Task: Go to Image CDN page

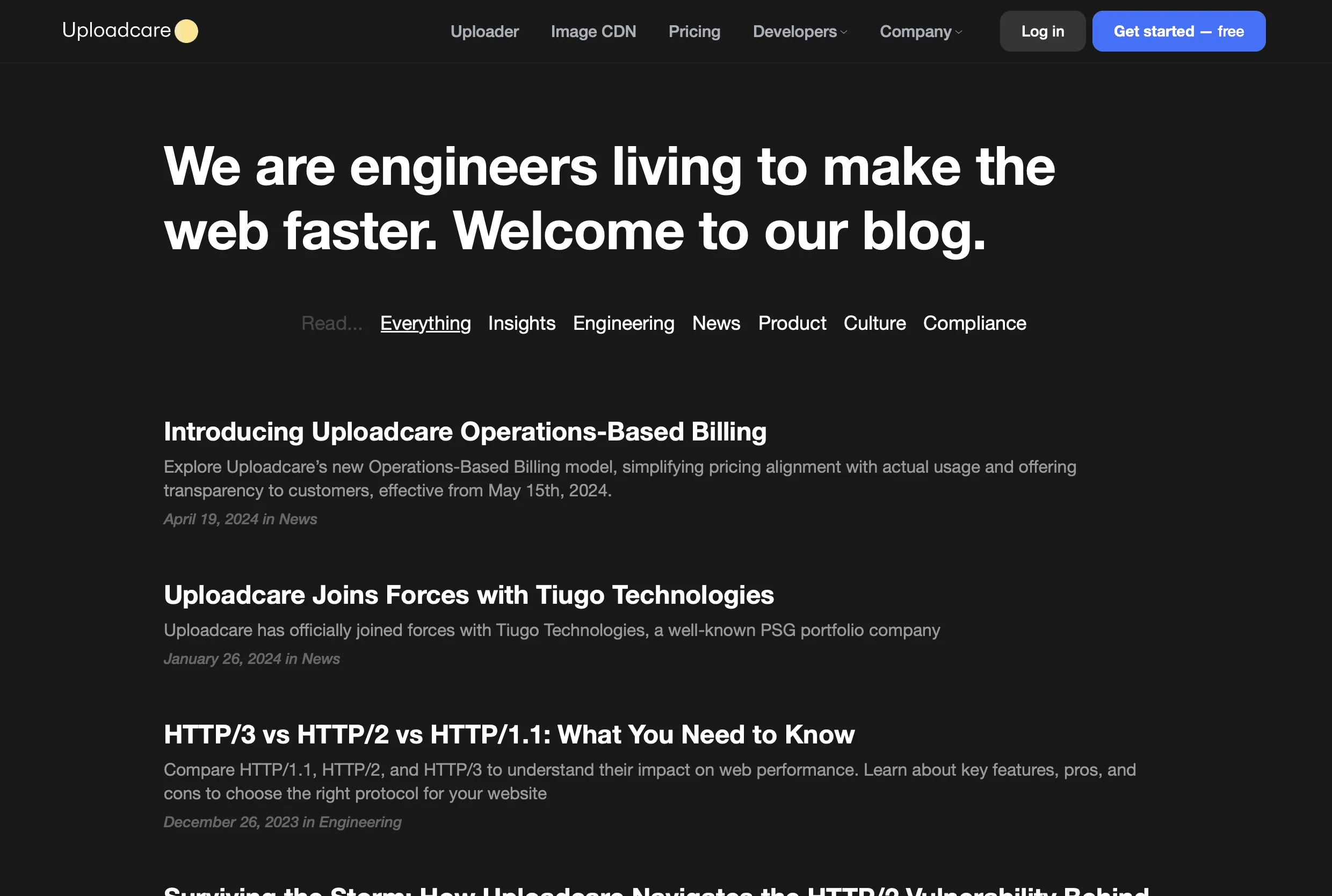Action: coord(593,32)
